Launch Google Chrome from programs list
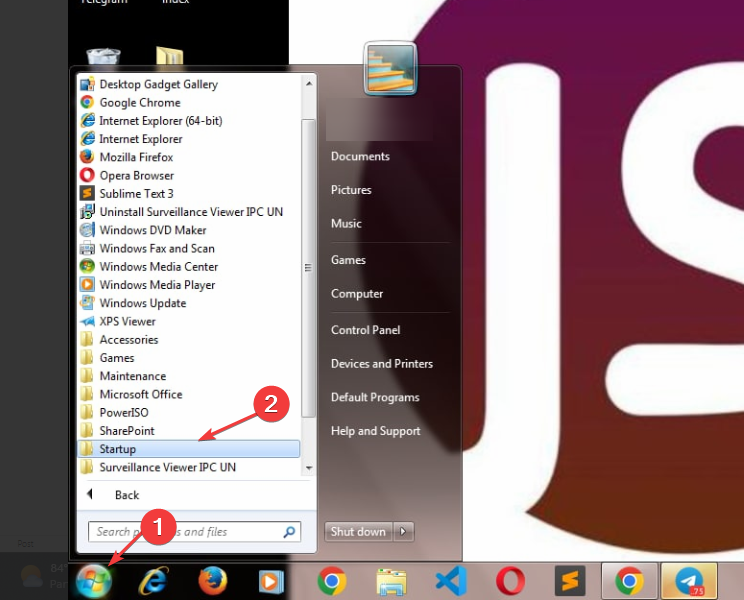This screenshot has width=744, height=600. [188, 102]
